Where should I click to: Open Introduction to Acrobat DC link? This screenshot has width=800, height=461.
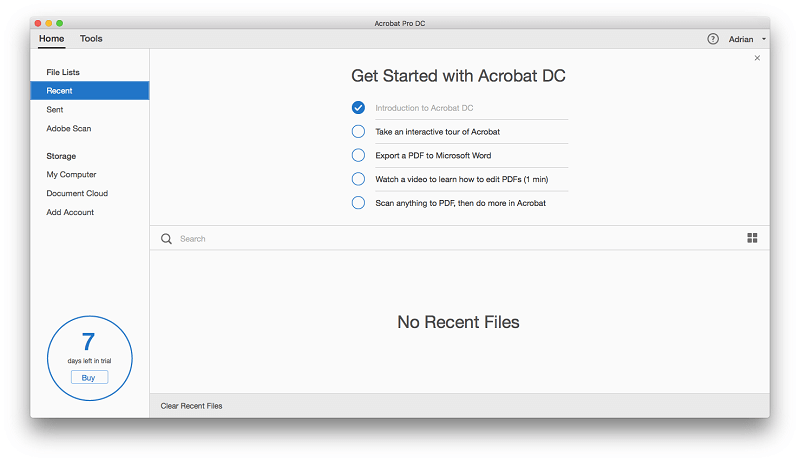click(x=424, y=108)
